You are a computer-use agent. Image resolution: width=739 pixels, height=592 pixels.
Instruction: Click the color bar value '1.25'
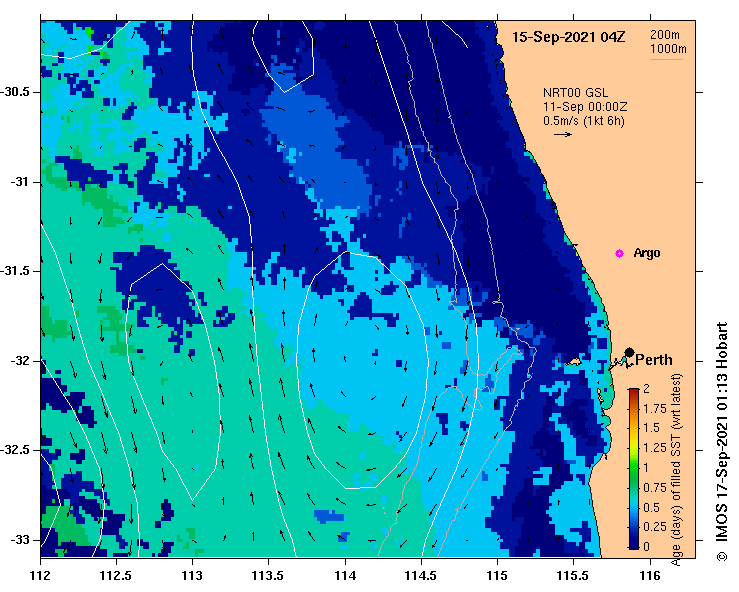(655, 448)
